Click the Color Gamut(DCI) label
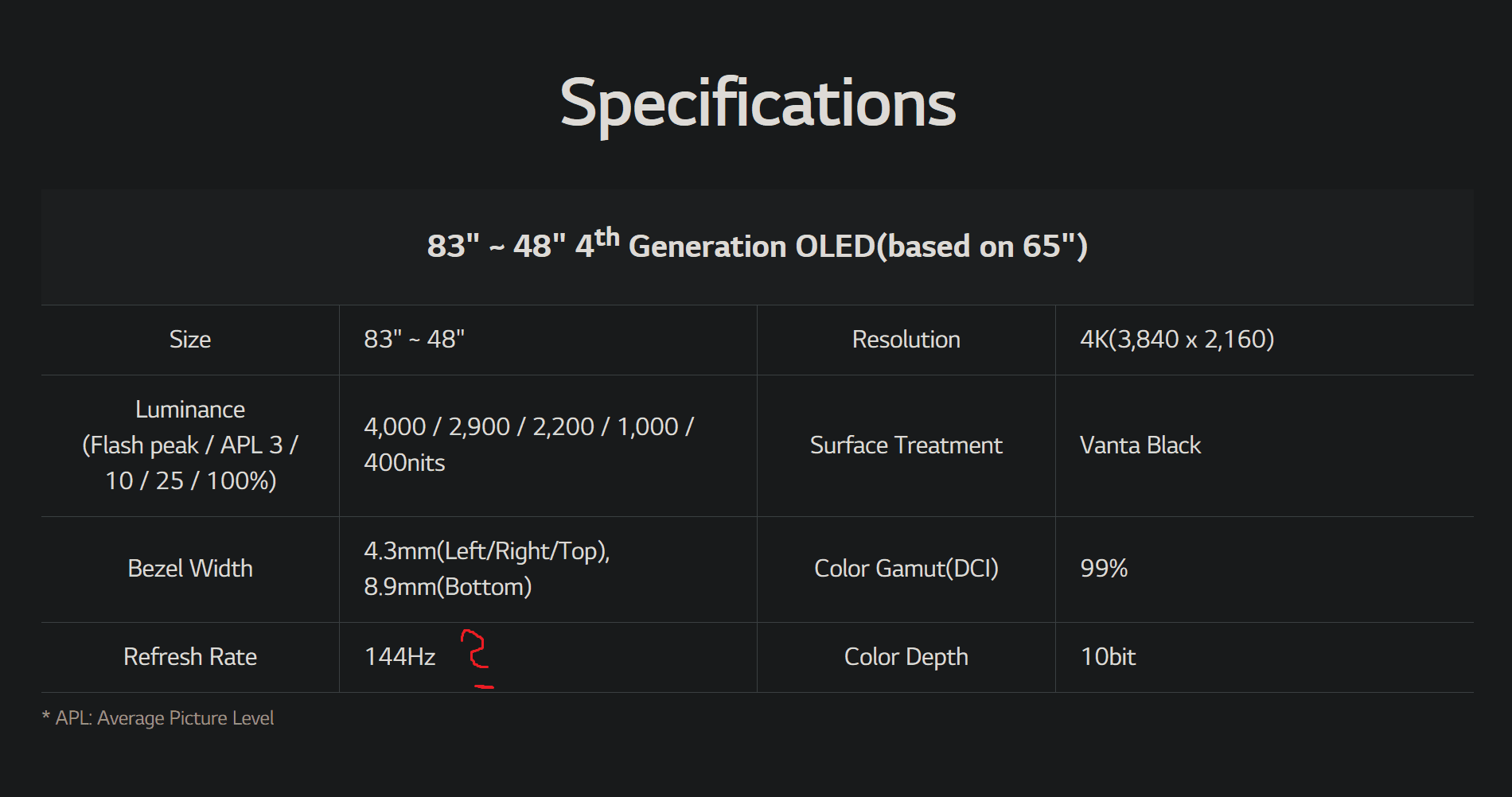Image resolution: width=1512 pixels, height=797 pixels. click(x=906, y=569)
